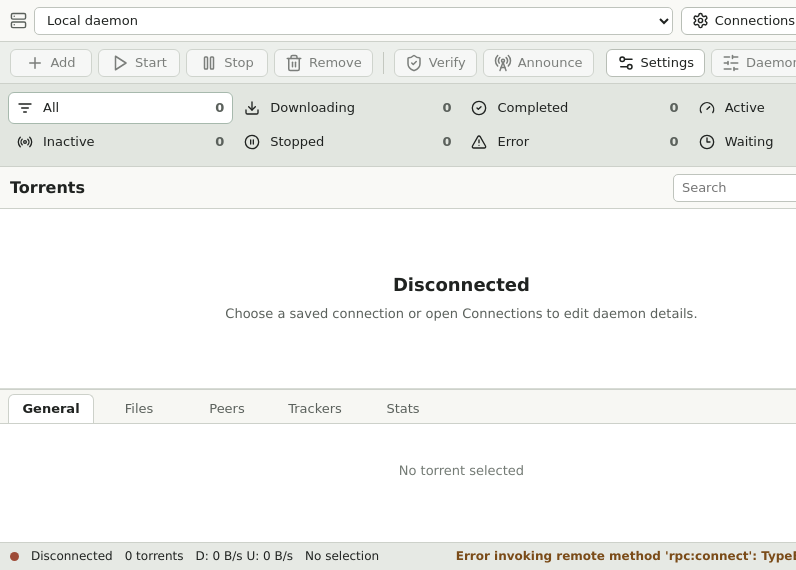Viewport: 796px width, 570px height.
Task: Click the plus icon on Add
Action: (35, 63)
